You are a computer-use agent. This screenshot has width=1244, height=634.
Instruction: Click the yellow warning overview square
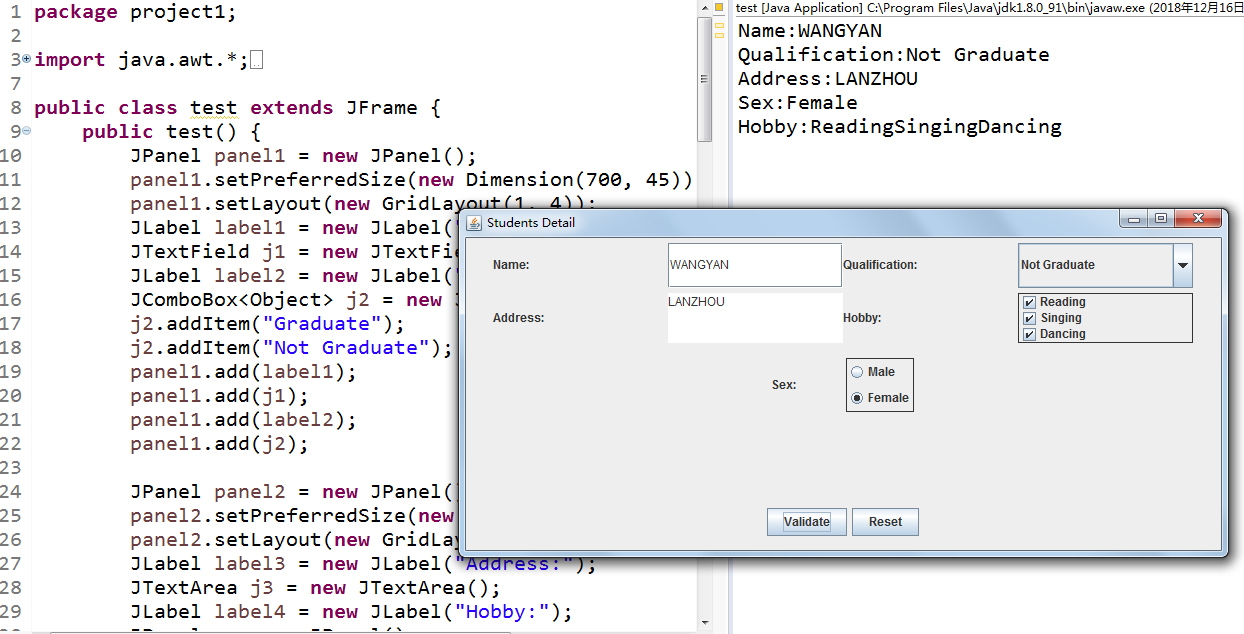click(x=719, y=7)
